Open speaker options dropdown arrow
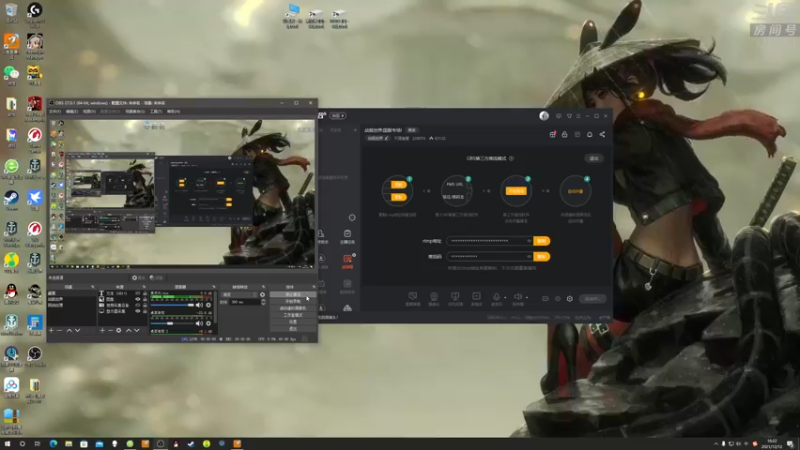The width and height of the screenshot is (800, 450). click(527, 297)
